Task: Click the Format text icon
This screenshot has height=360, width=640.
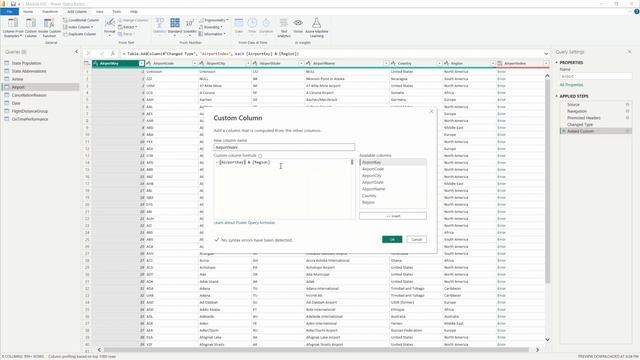Action: tap(109, 27)
